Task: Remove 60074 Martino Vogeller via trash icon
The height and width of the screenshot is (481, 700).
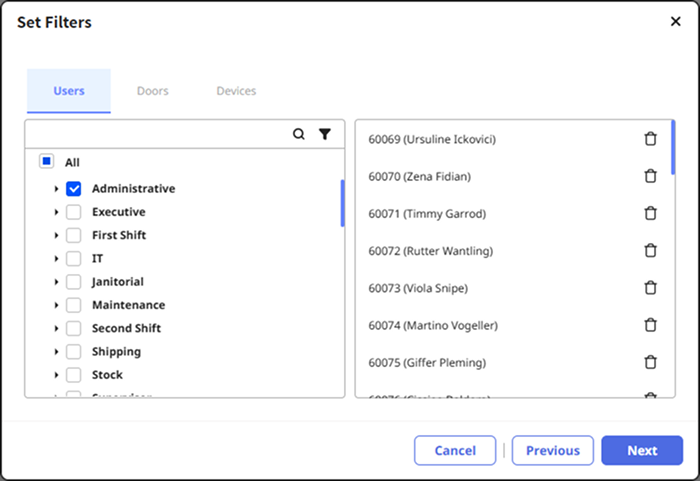Action: click(650, 325)
